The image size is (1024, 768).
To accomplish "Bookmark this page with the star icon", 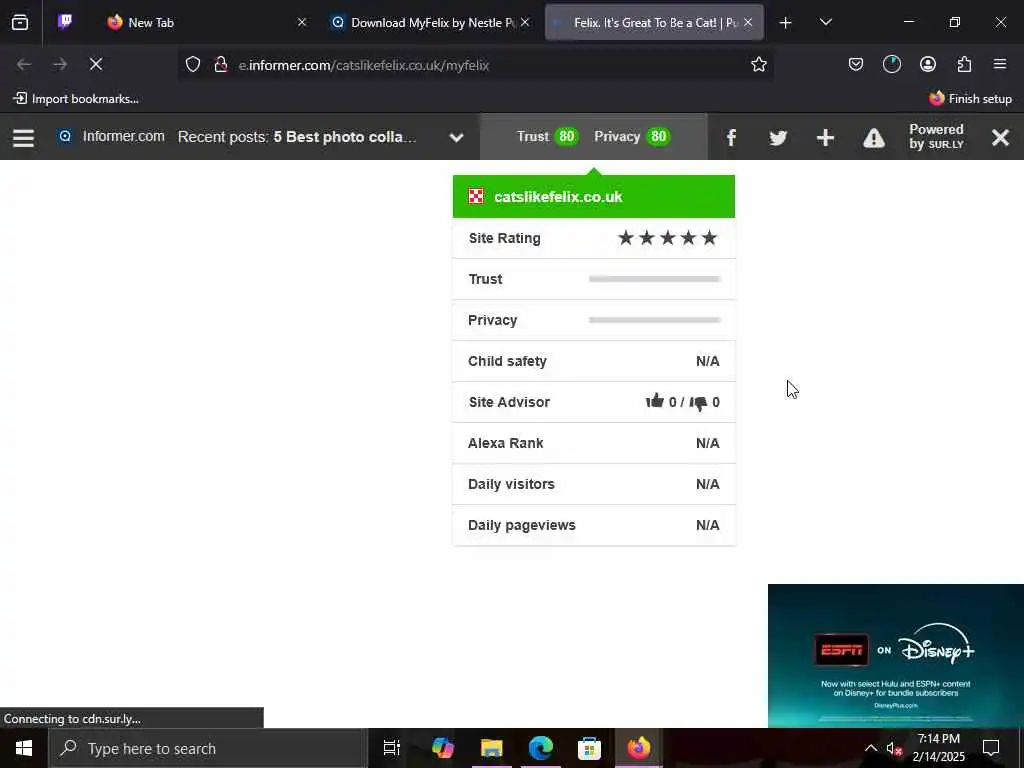I will [759, 64].
